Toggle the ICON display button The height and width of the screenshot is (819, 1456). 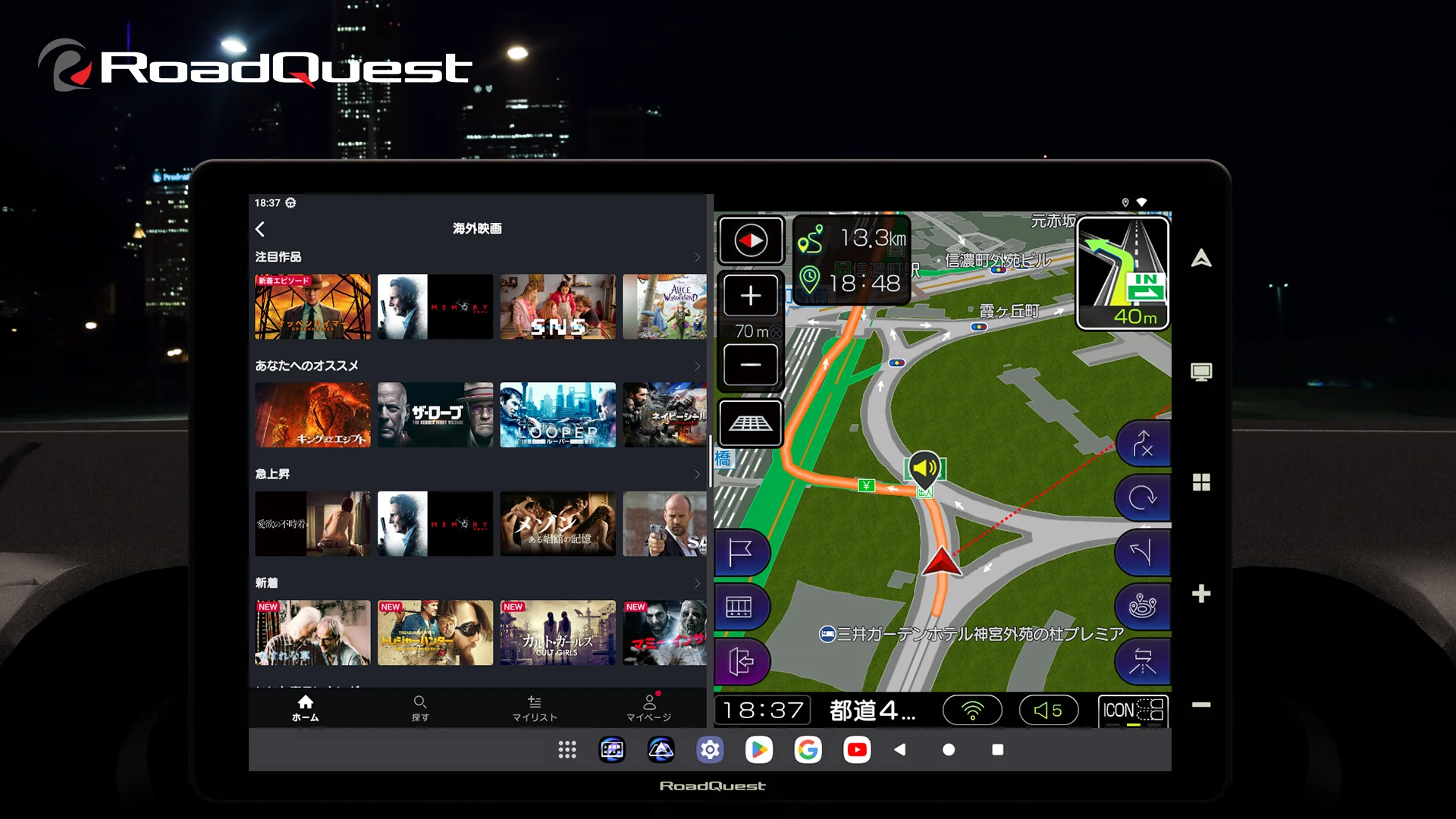point(1133,711)
